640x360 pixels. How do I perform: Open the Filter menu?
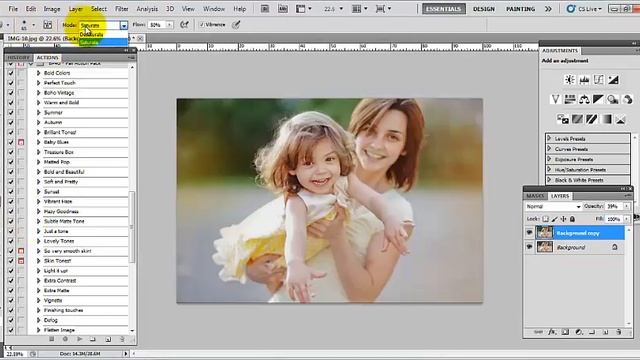(x=122, y=9)
